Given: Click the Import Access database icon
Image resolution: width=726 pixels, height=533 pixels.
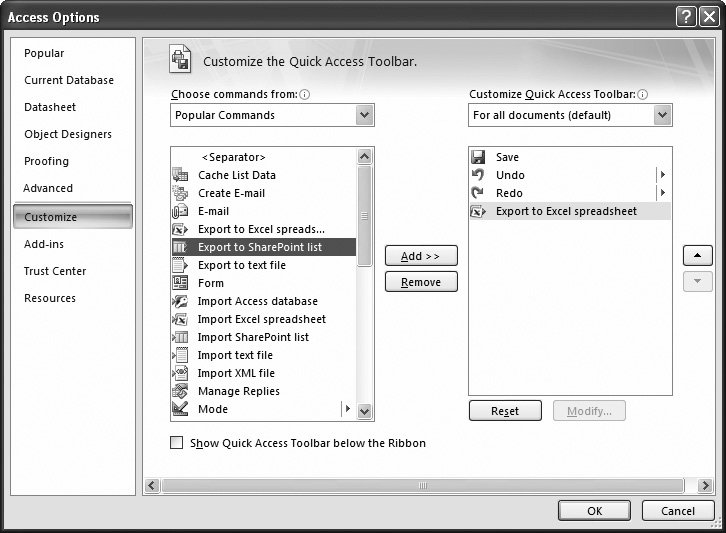Looking at the screenshot, I should click(x=180, y=301).
